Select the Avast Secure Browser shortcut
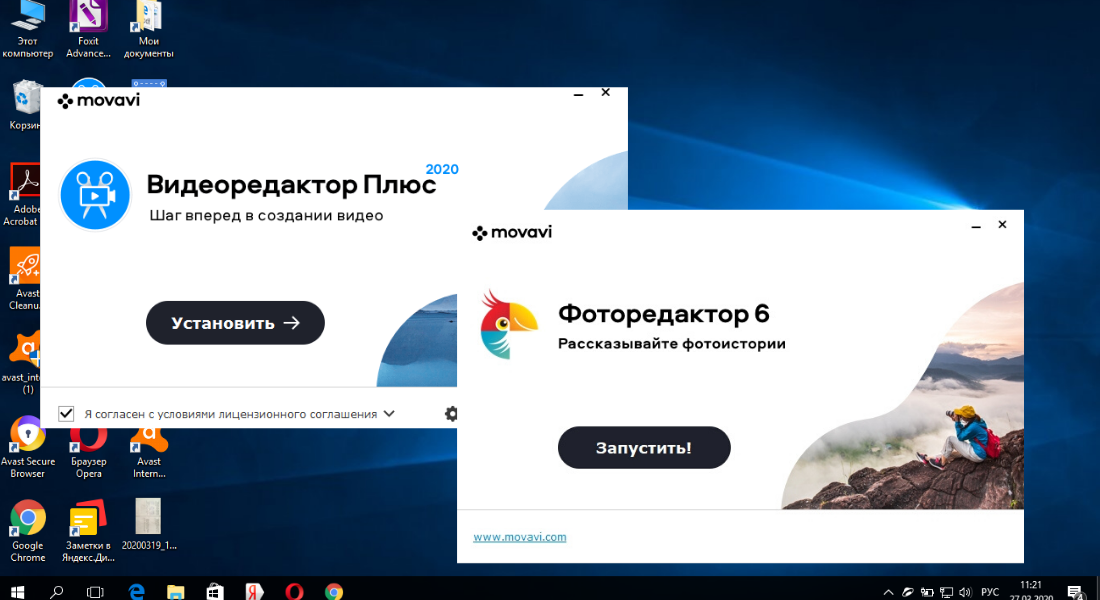The image size is (1100, 600). (x=27, y=448)
